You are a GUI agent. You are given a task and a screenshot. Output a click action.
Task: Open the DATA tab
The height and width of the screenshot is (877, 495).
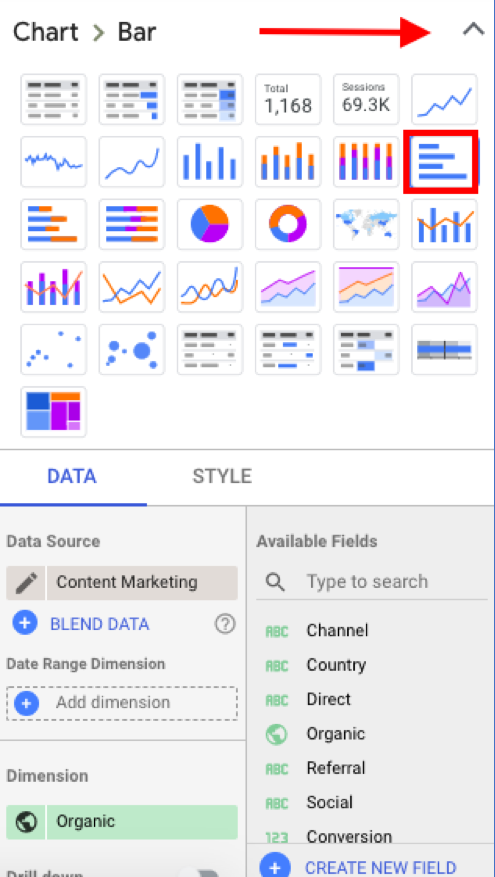click(x=72, y=477)
